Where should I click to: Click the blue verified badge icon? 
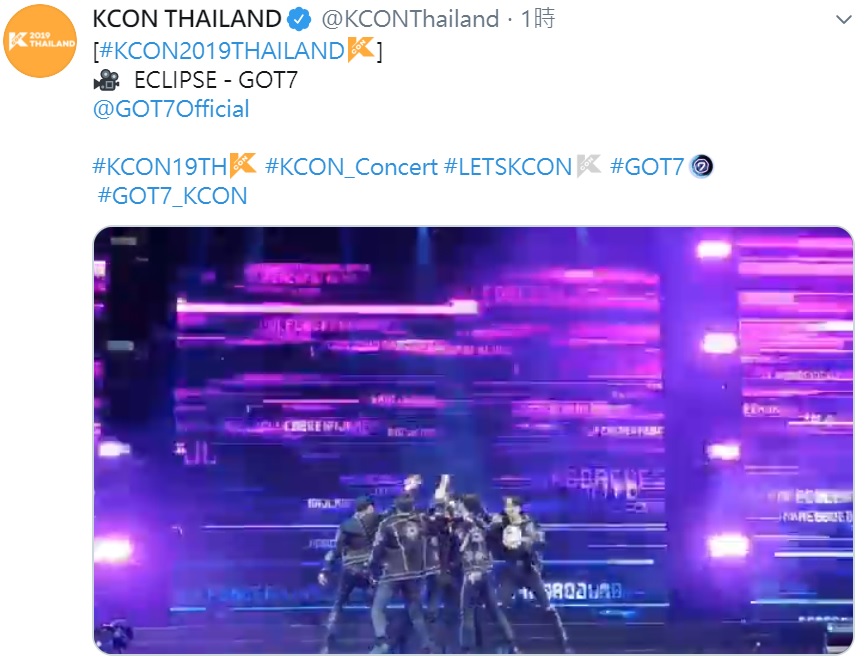point(299,19)
